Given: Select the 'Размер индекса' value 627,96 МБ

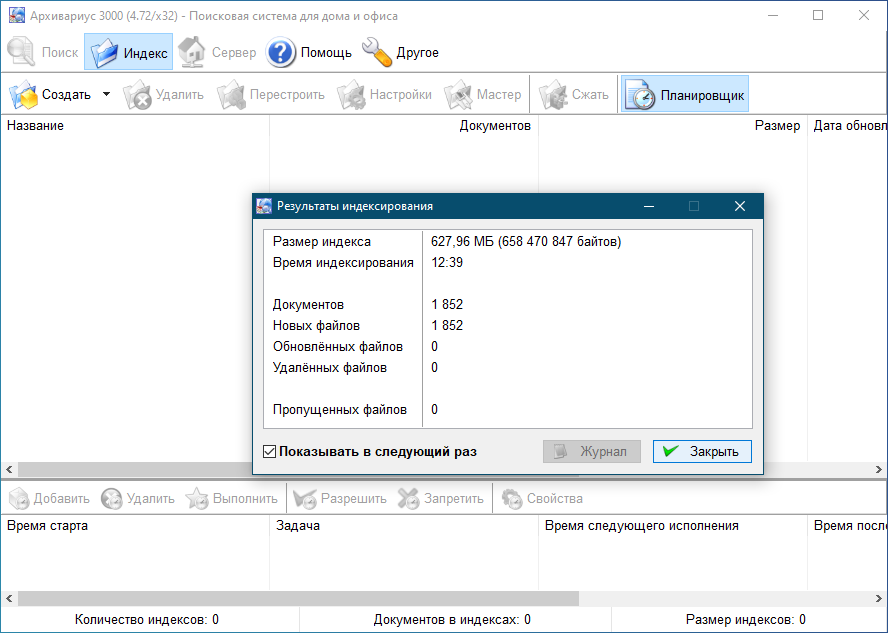Looking at the screenshot, I should click(526, 242).
